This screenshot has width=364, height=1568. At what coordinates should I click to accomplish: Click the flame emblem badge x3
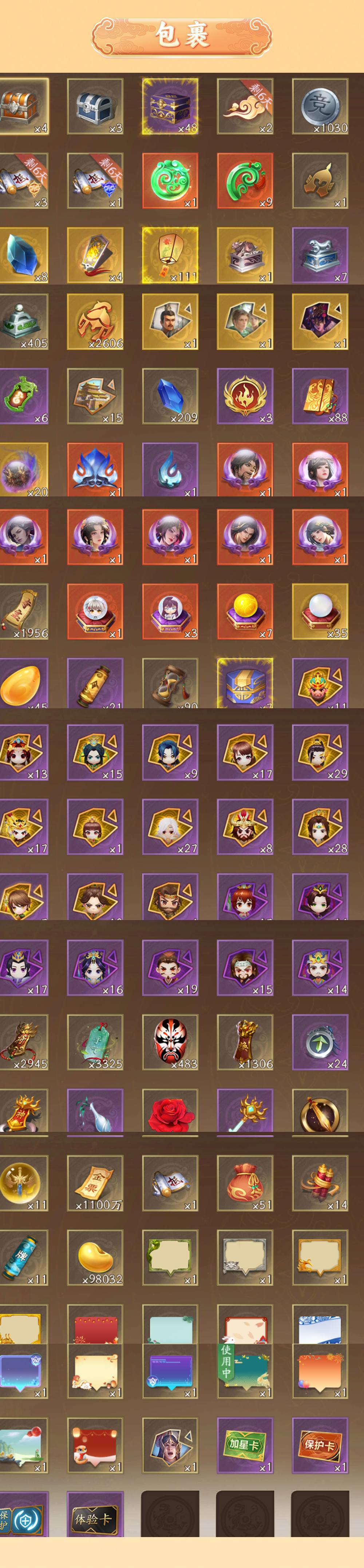click(x=245, y=396)
